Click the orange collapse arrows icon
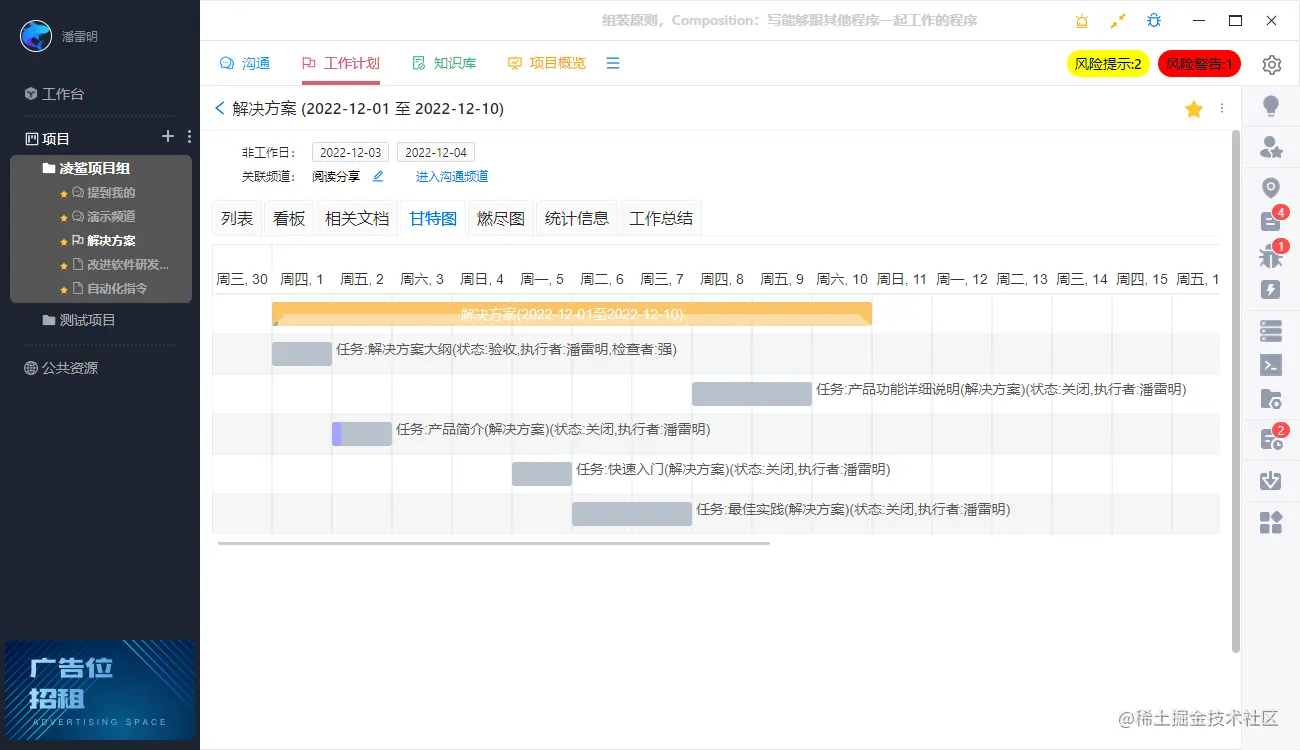1300x750 pixels. coord(1118,20)
